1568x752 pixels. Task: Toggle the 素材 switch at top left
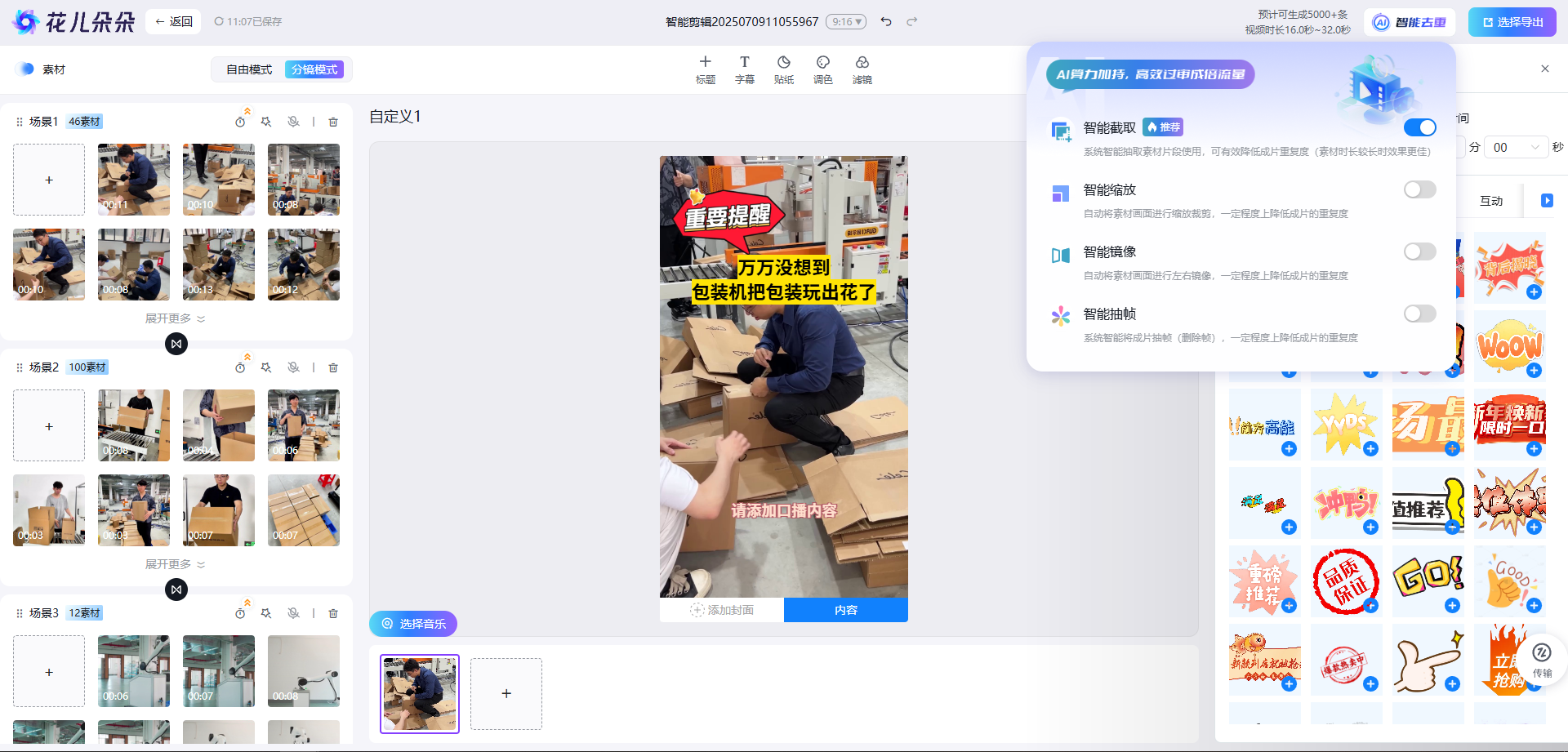[25, 69]
